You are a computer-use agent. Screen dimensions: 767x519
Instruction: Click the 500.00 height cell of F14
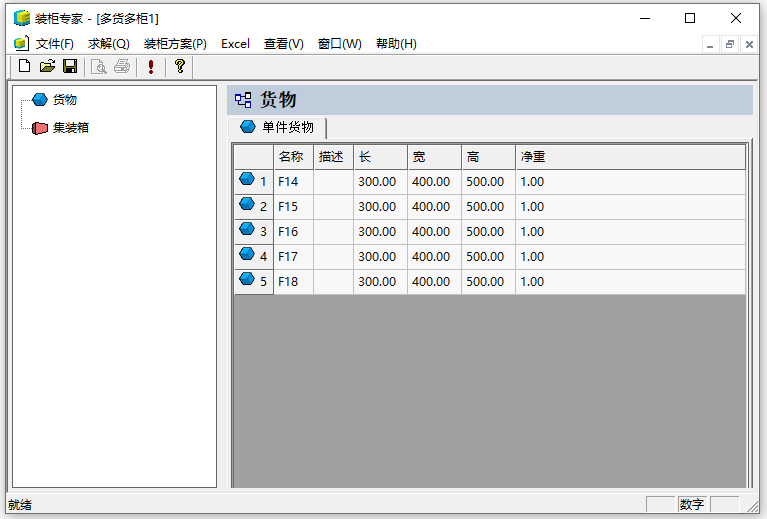pyautogui.click(x=488, y=182)
